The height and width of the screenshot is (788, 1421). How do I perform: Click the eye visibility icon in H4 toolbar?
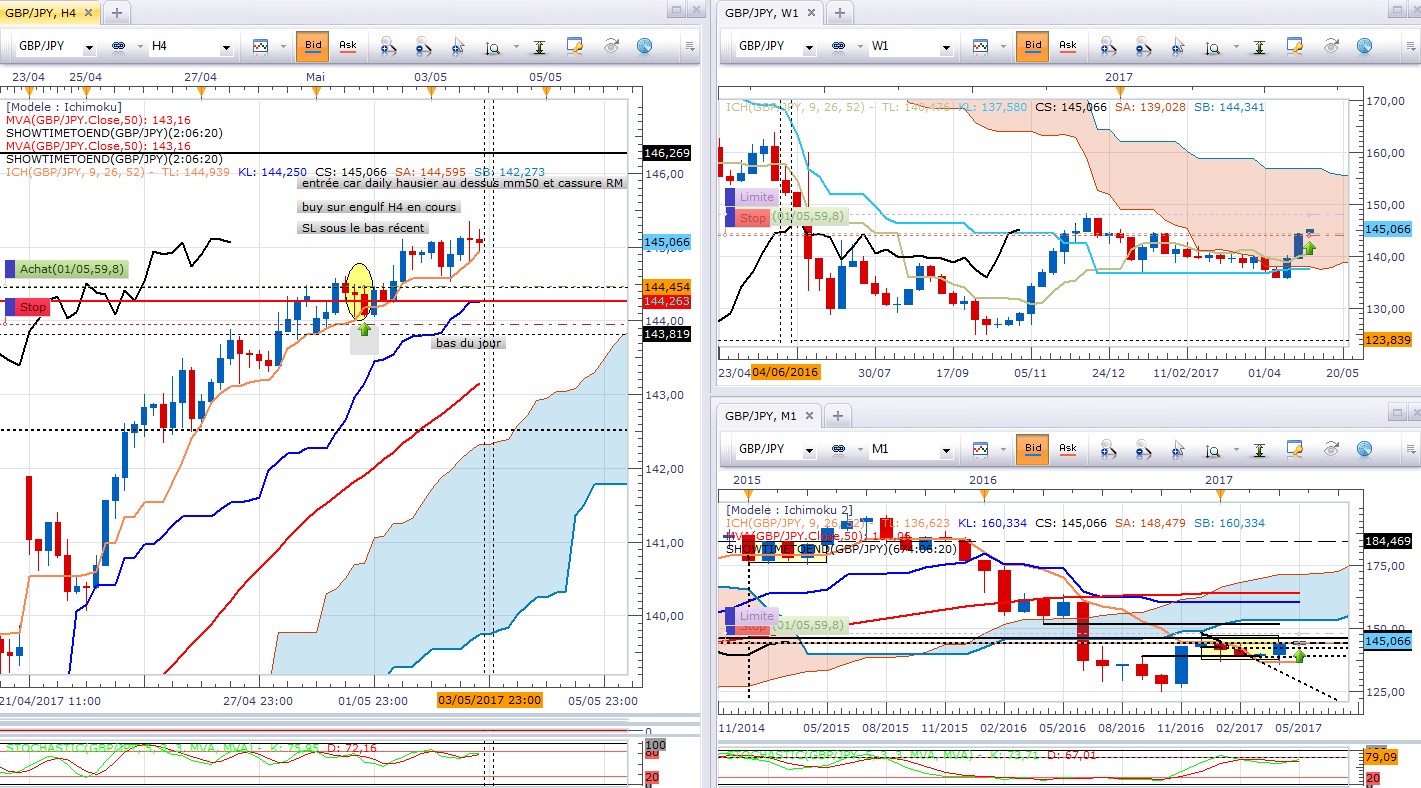point(610,46)
